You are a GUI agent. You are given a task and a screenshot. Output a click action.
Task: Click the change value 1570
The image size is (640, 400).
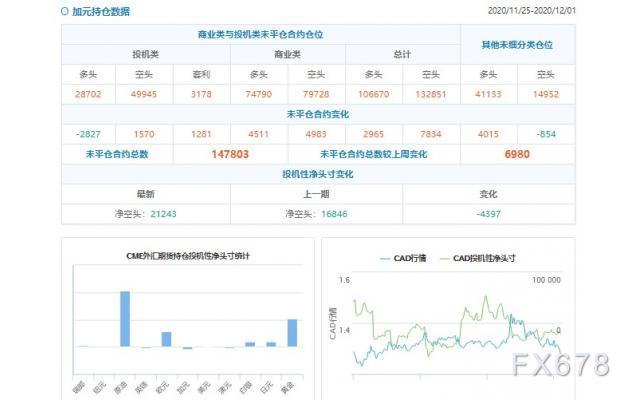144,134
